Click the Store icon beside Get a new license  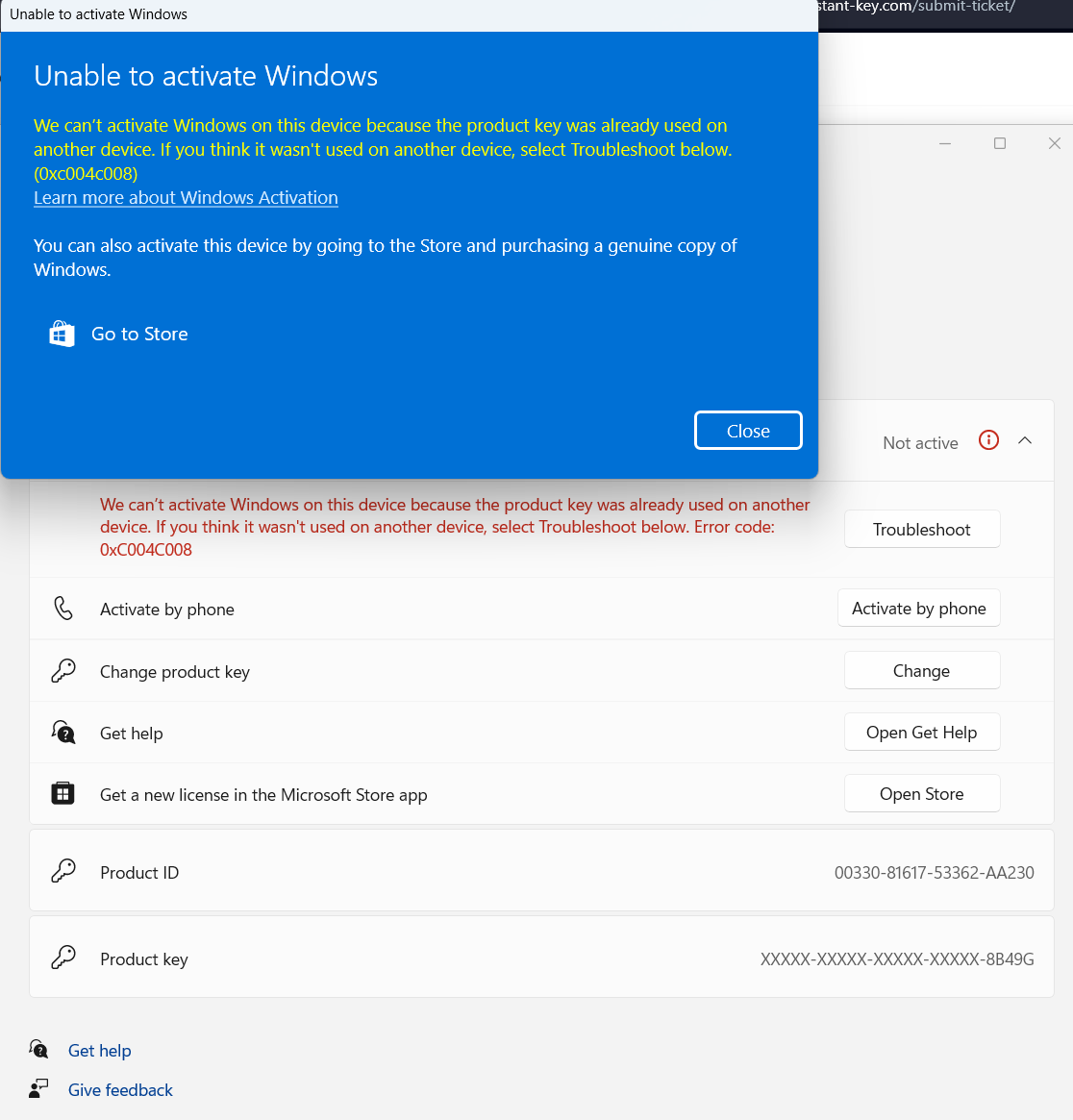(63, 794)
